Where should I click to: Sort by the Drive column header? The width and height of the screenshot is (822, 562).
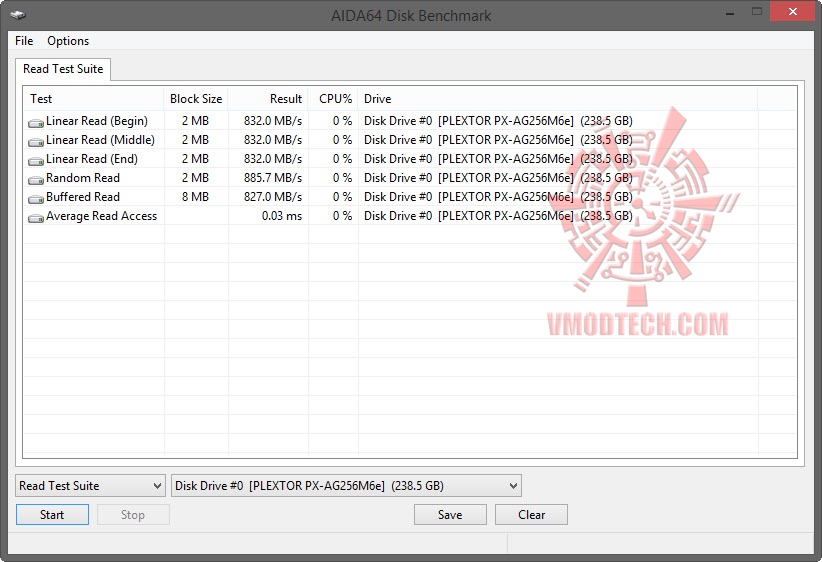tap(558, 99)
